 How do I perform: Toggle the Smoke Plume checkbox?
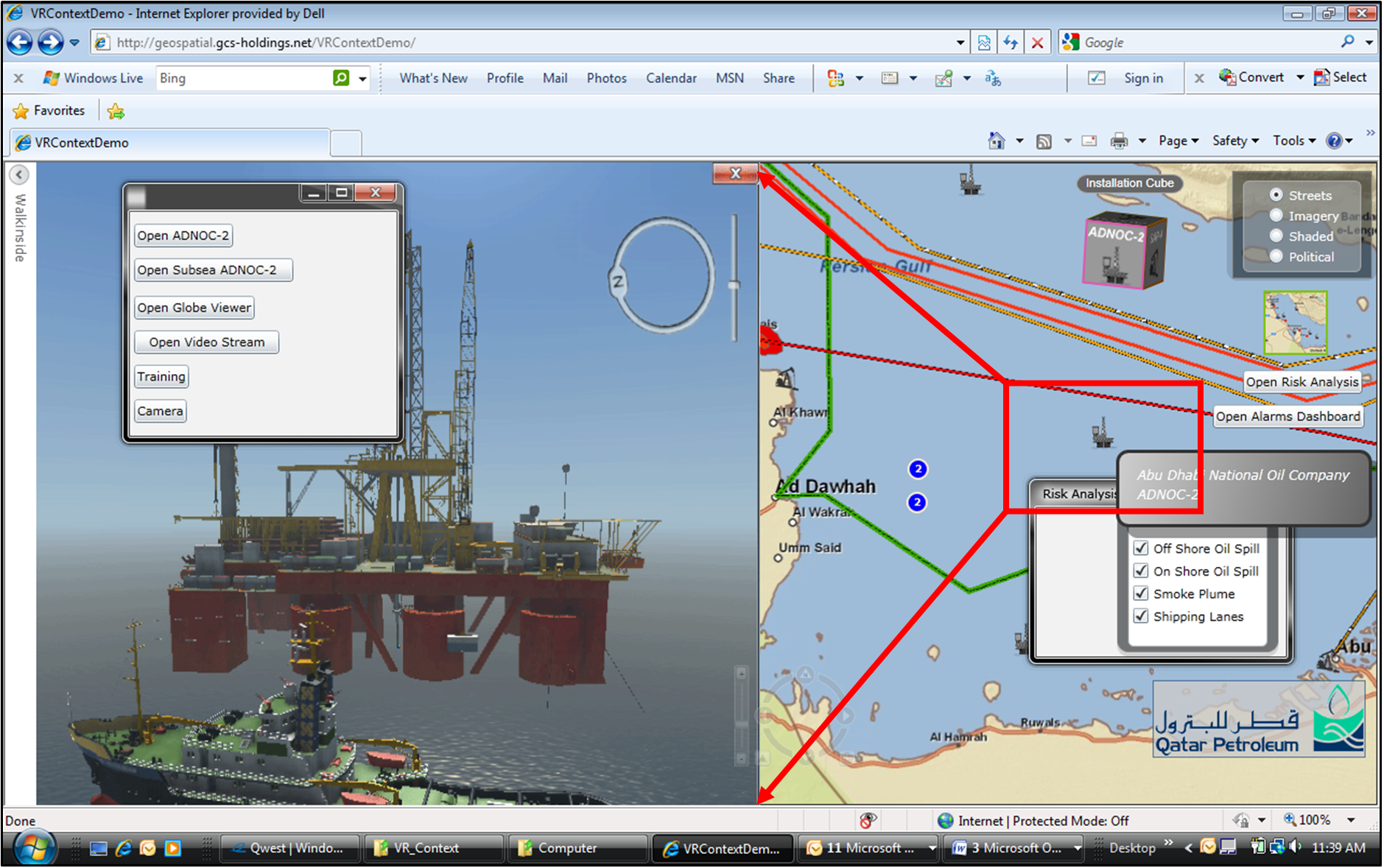[1141, 593]
